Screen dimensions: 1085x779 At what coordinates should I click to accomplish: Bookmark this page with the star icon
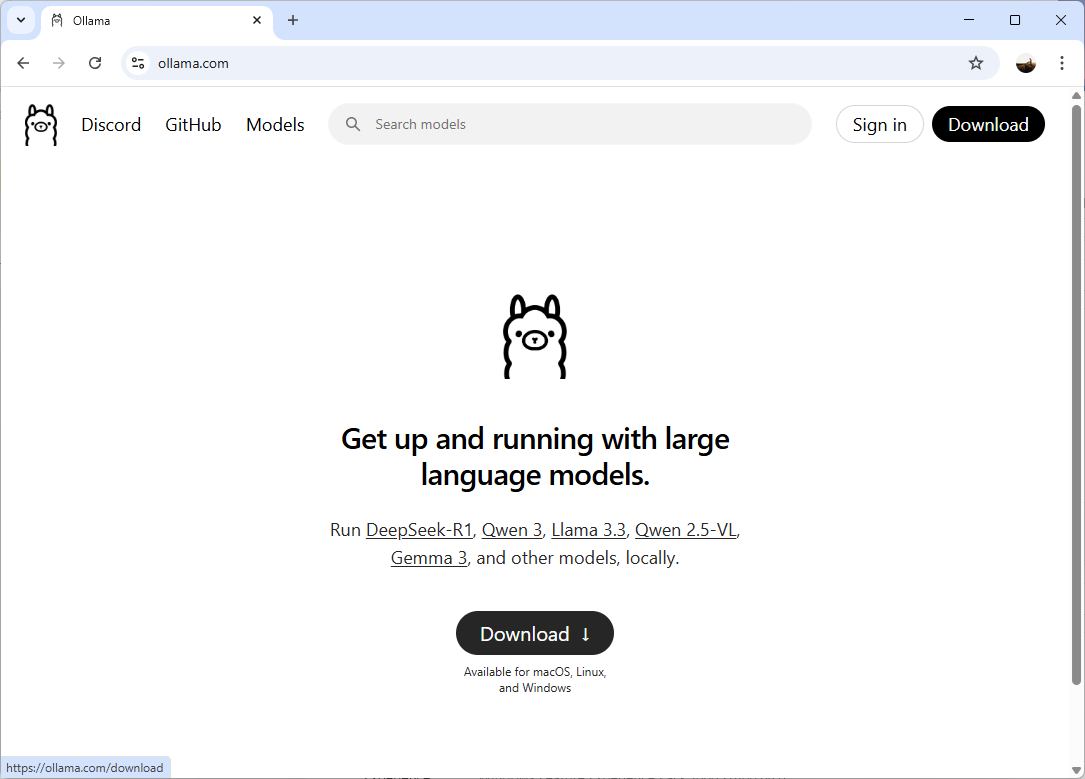tap(976, 63)
